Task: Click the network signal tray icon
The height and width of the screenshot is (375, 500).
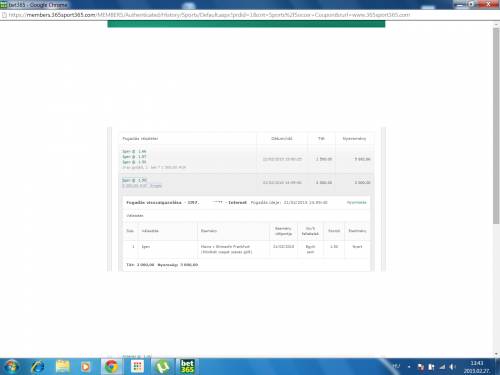Action: click(x=442, y=367)
